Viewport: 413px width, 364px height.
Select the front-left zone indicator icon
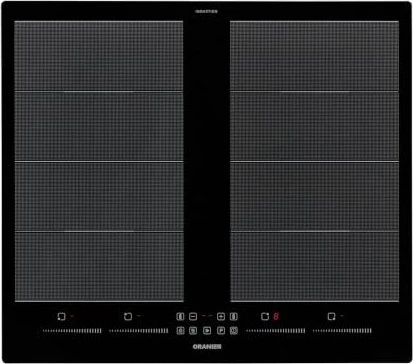(61, 316)
